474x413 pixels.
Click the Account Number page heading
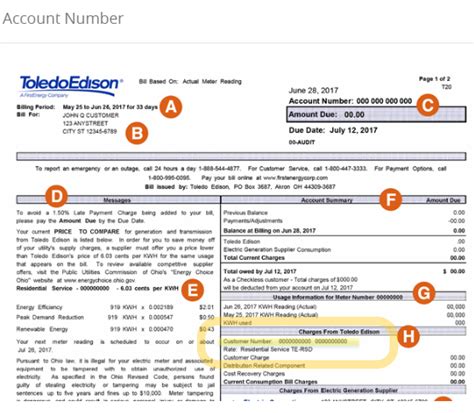pos(63,18)
